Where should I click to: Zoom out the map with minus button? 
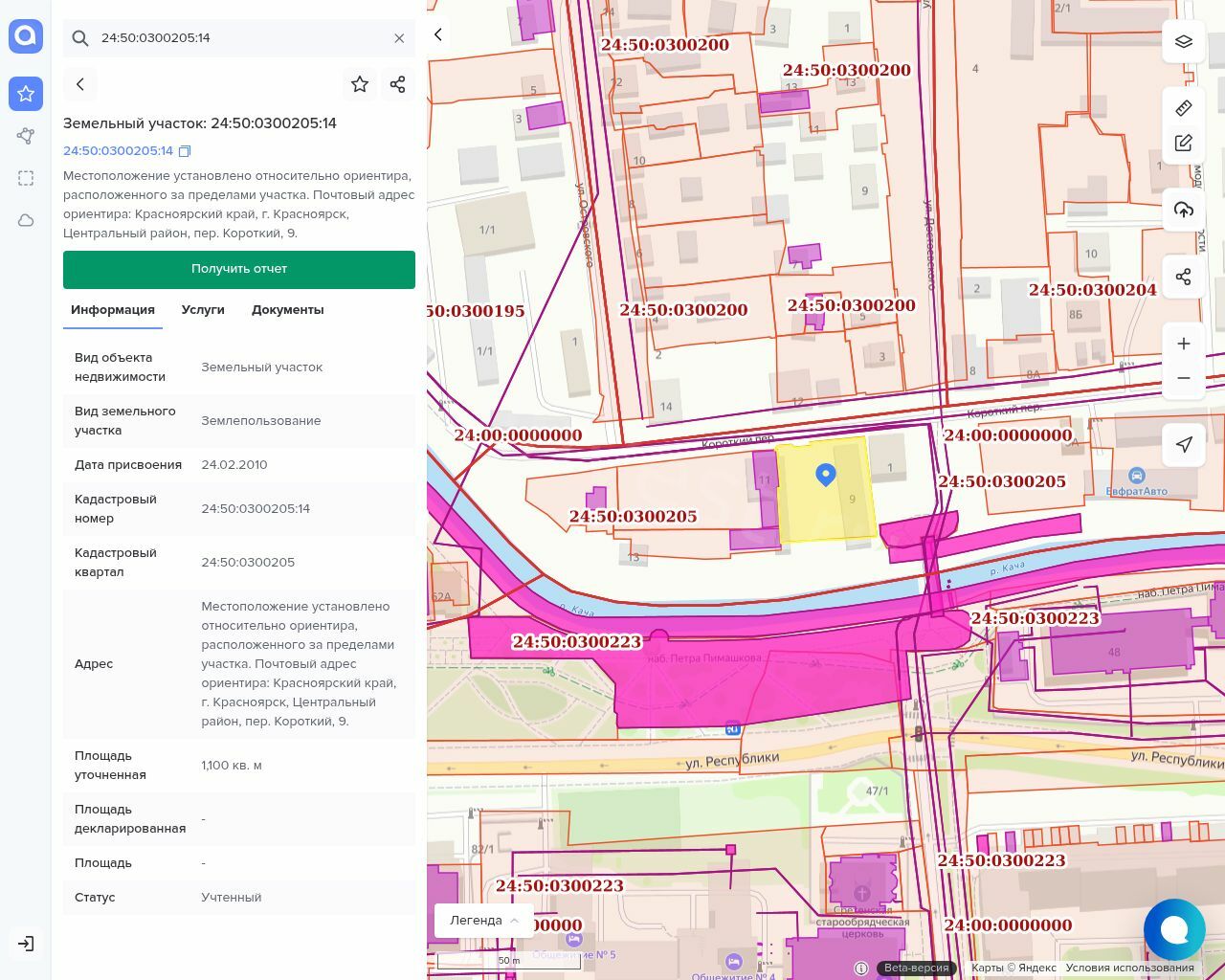pyautogui.click(x=1184, y=378)
